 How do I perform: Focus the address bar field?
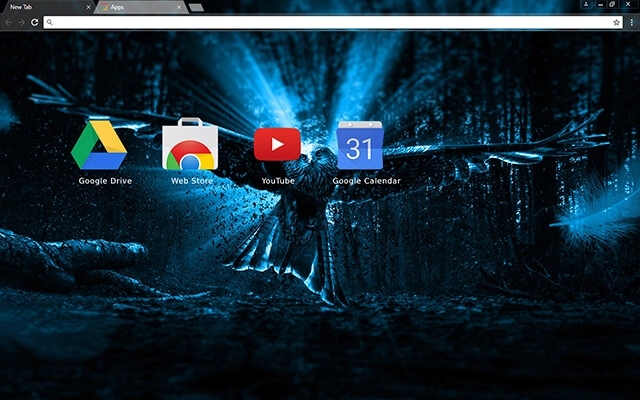(333, 22)
